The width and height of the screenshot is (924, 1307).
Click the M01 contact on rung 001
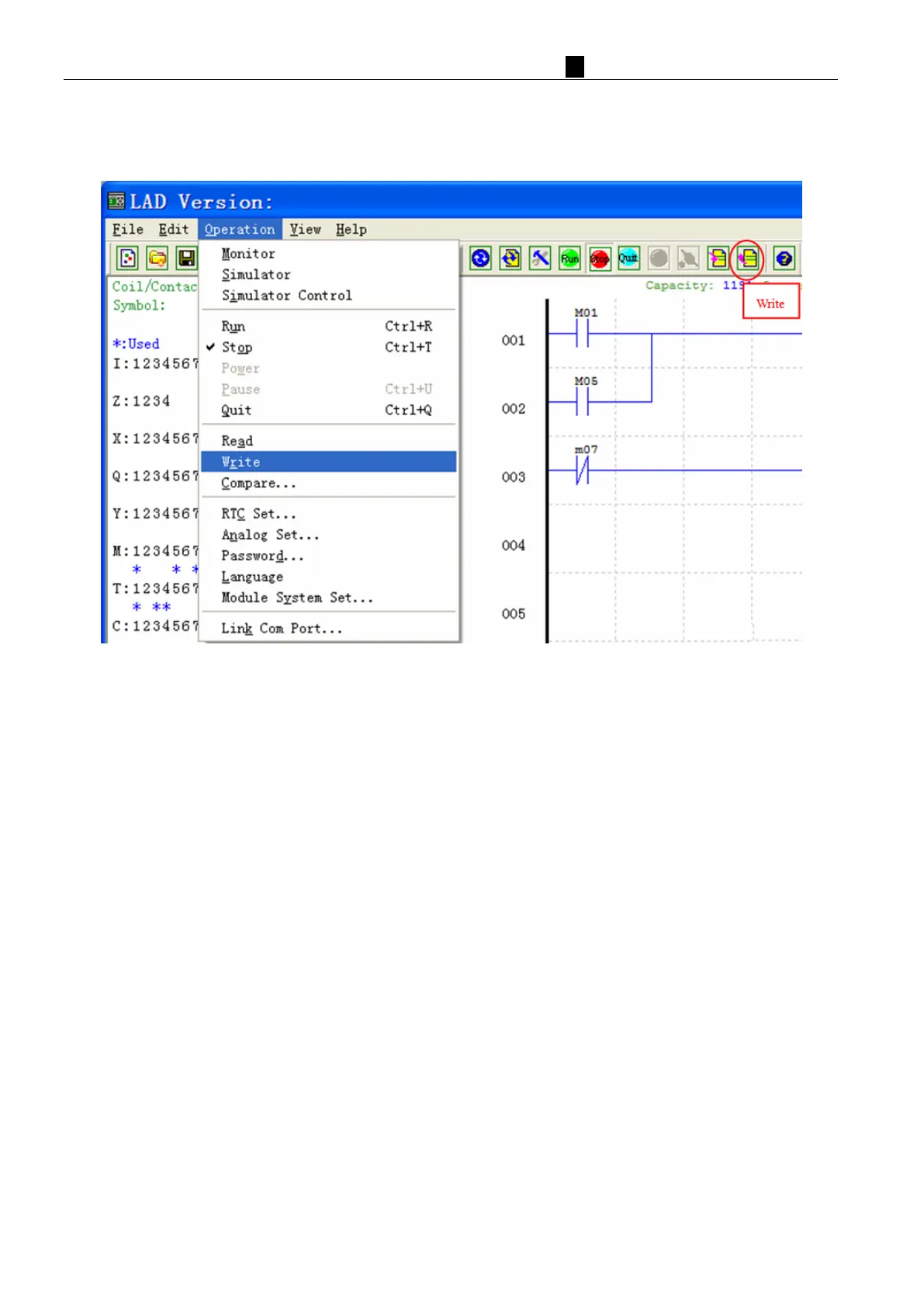583,335
